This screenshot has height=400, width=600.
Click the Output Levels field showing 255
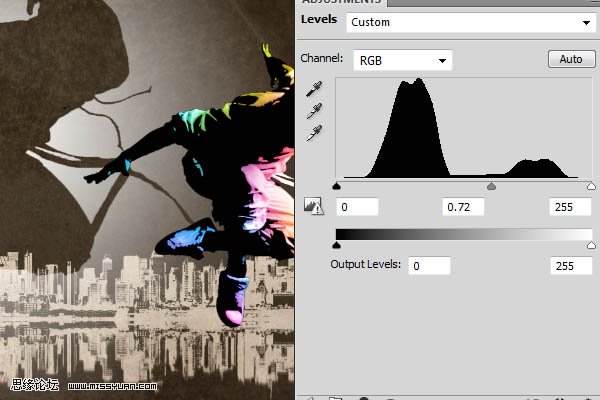click(x=571, y=266)
